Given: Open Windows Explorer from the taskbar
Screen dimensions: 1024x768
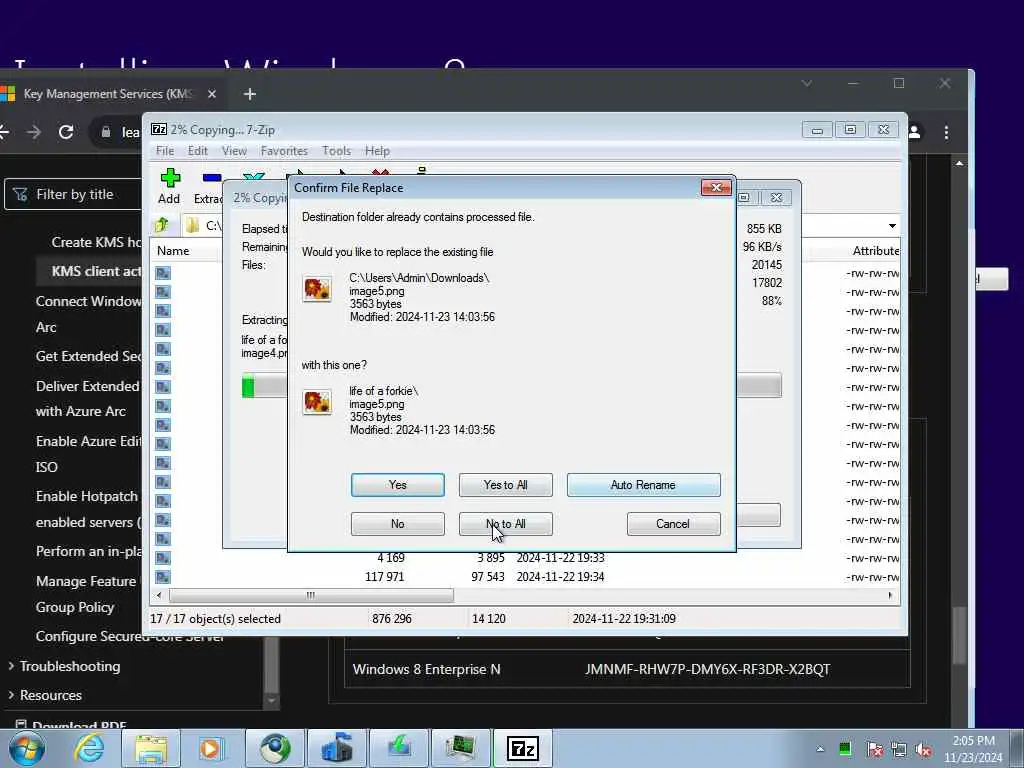Looking at the screenshot, I should (x=151, y=748).
